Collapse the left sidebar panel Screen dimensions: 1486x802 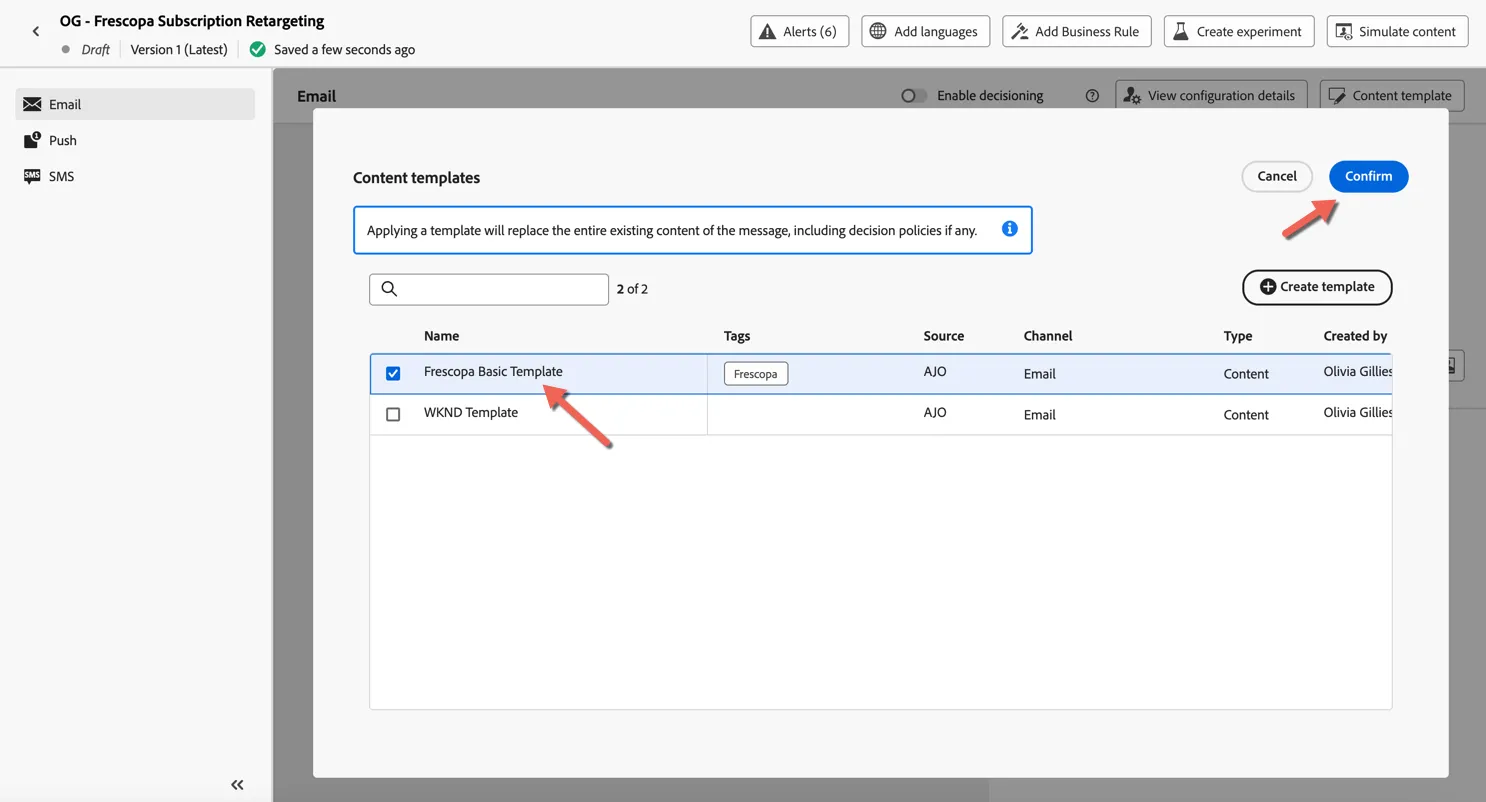click(x=237, y=785)
